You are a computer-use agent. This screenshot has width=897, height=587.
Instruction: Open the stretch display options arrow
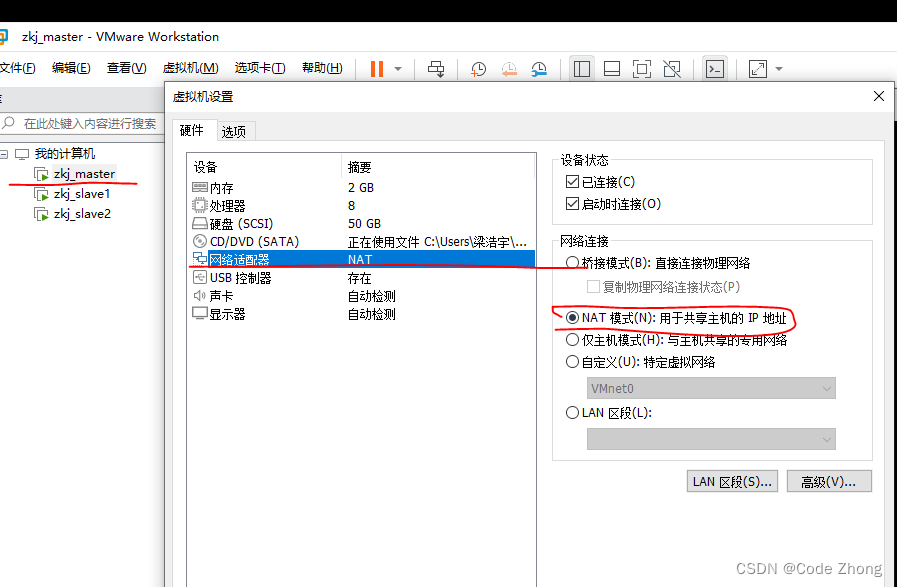779,69
